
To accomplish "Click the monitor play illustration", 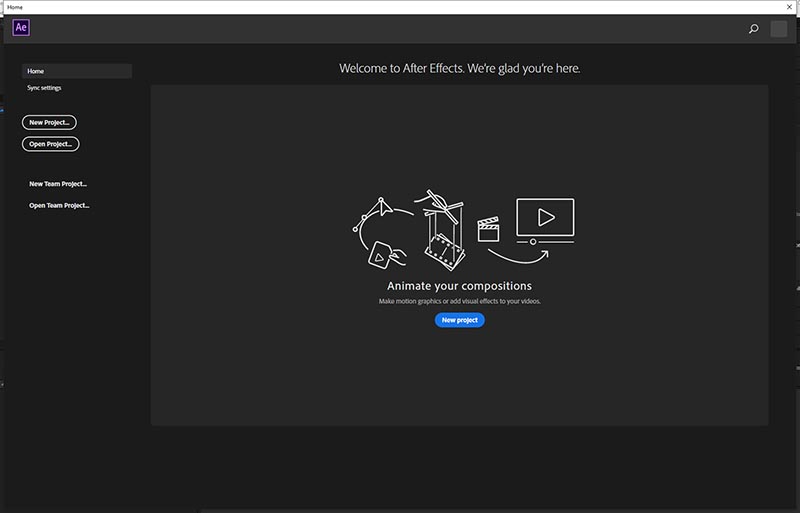I will (545, 222).
